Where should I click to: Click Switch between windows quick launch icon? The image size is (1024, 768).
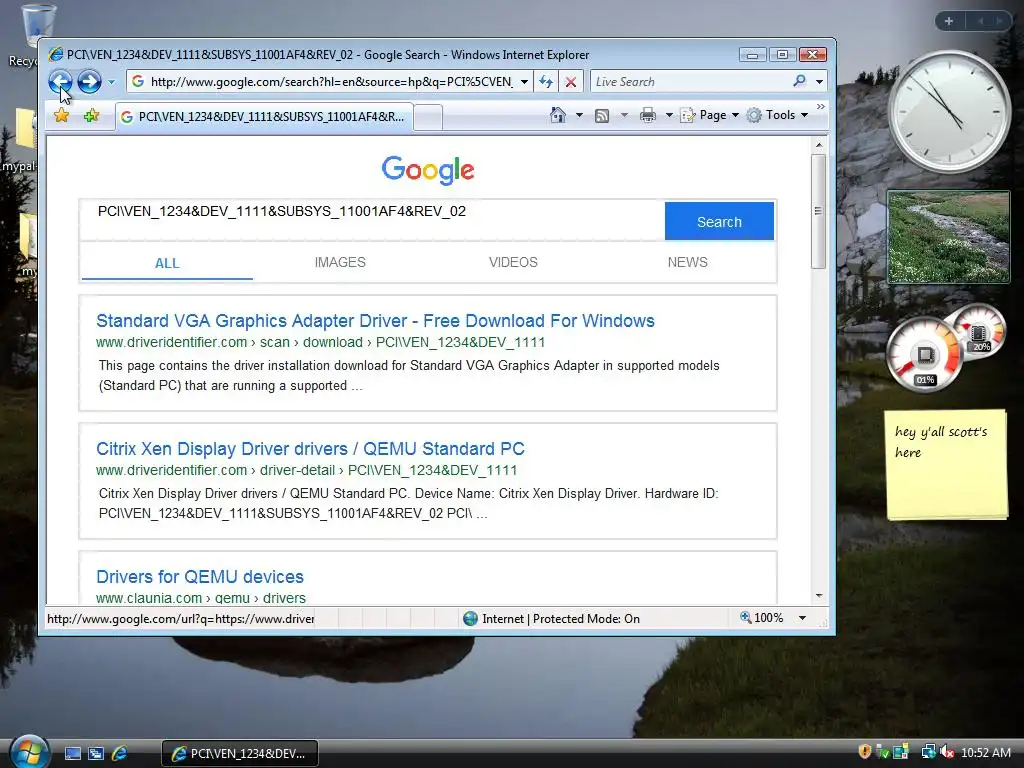[x=96, y=753]
